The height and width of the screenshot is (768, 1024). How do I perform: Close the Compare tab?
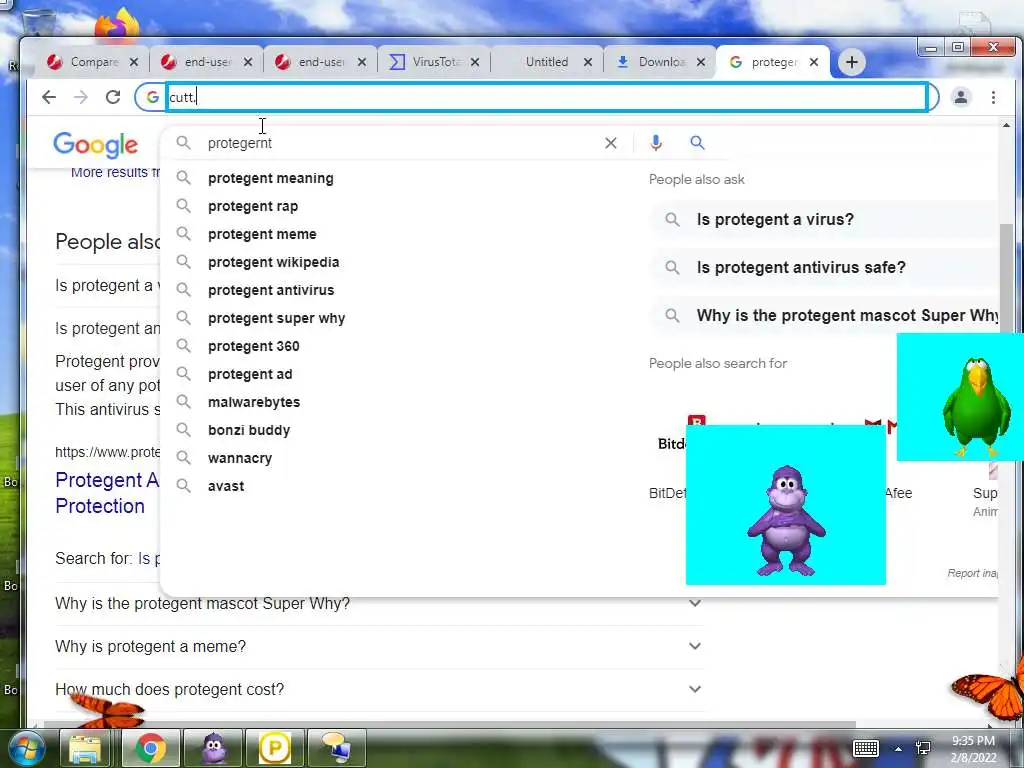tap(134, 62)
